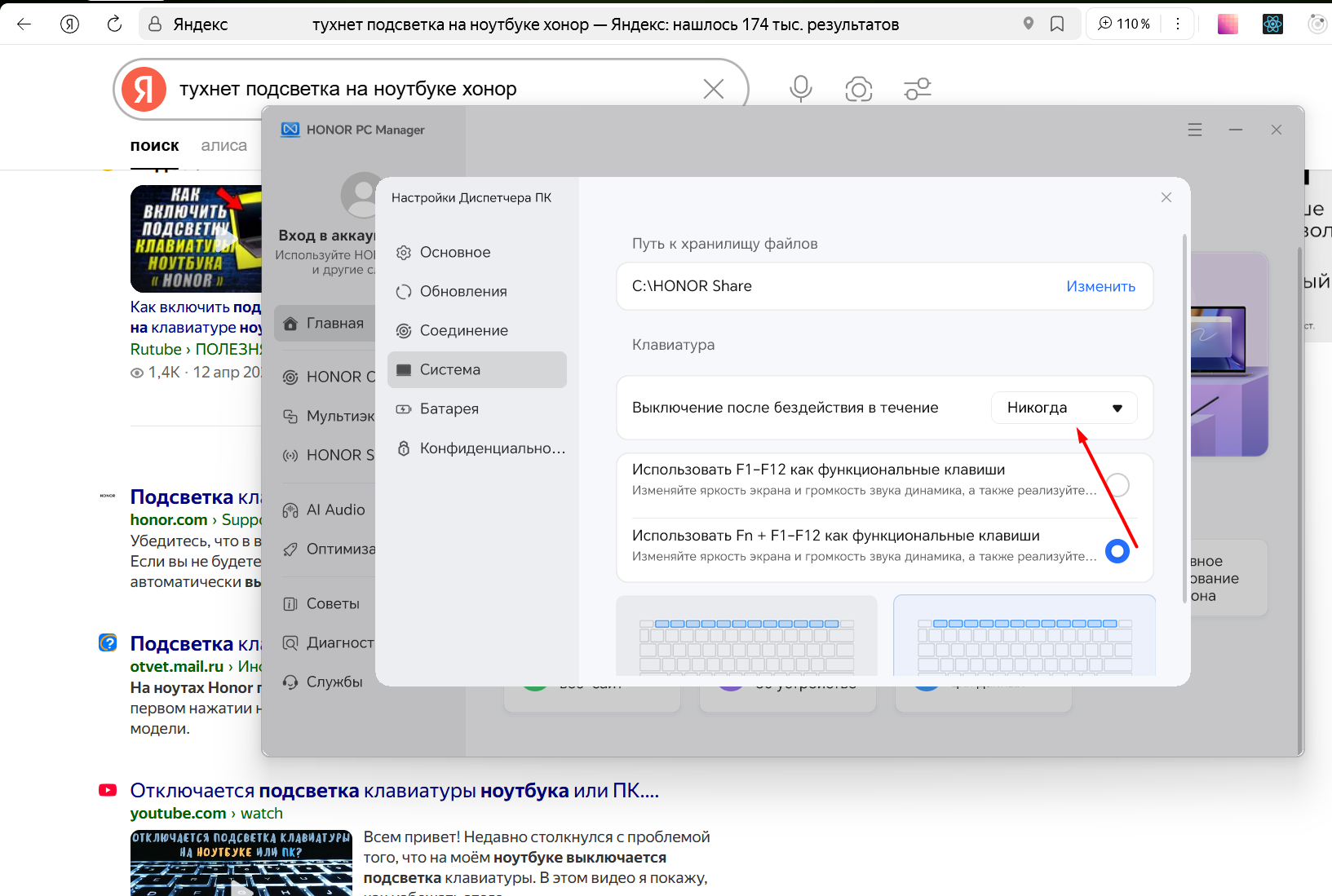This screenshot has width=1332, height=896.
Task: Clear the search query with the X
Action: pyautogui.click(x=714, y=89)
